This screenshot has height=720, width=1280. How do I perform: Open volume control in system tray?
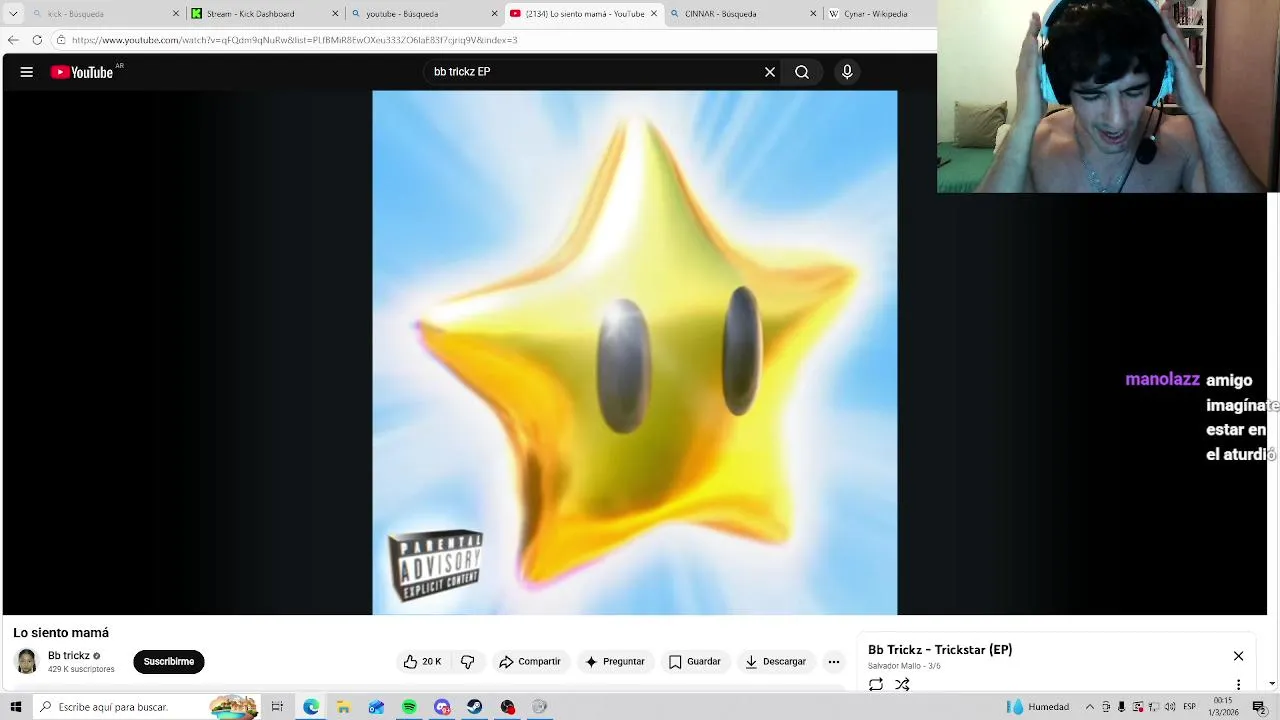click(x=1169, y=707)
